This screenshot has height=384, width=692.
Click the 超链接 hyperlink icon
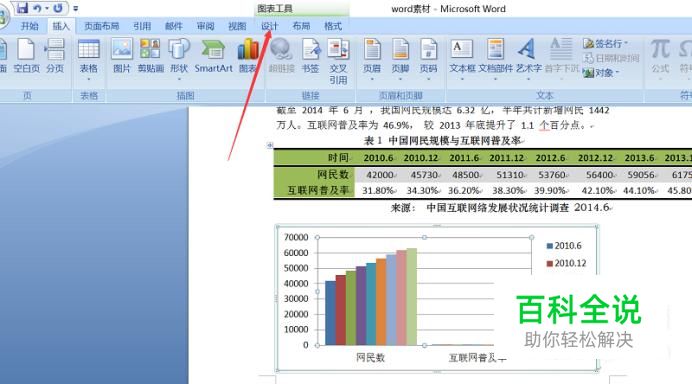(282, 56)
